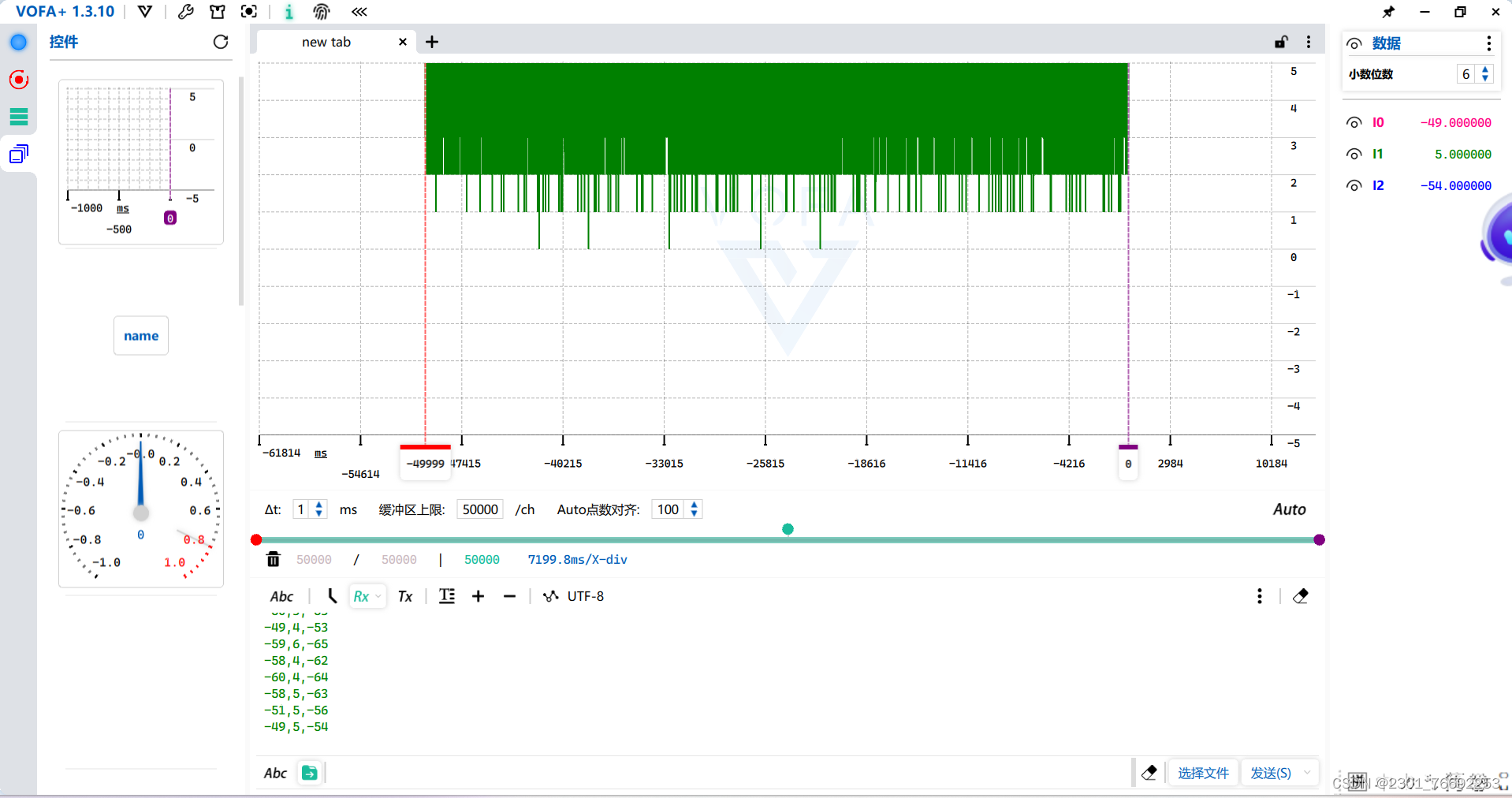Toggle Abc text display mode in receive toolbar
The height and width of the screenshot is (798, 1512).
tap(281, 597)
